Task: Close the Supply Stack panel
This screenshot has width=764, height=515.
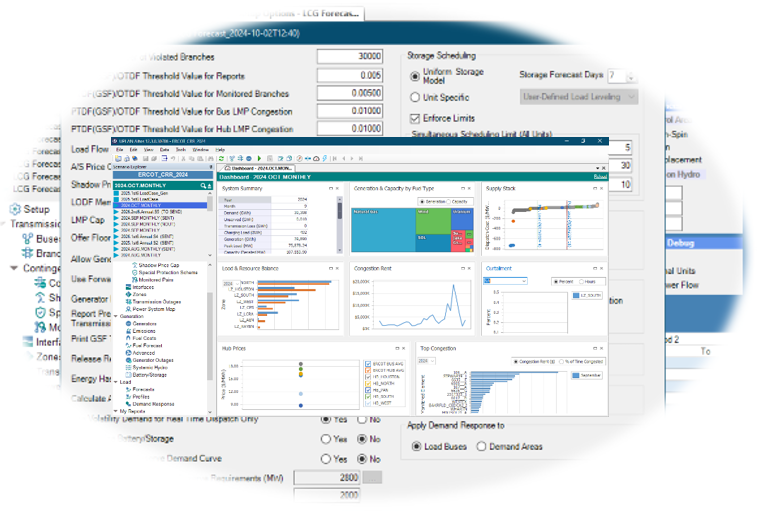Action: click(x=601, y=188)
